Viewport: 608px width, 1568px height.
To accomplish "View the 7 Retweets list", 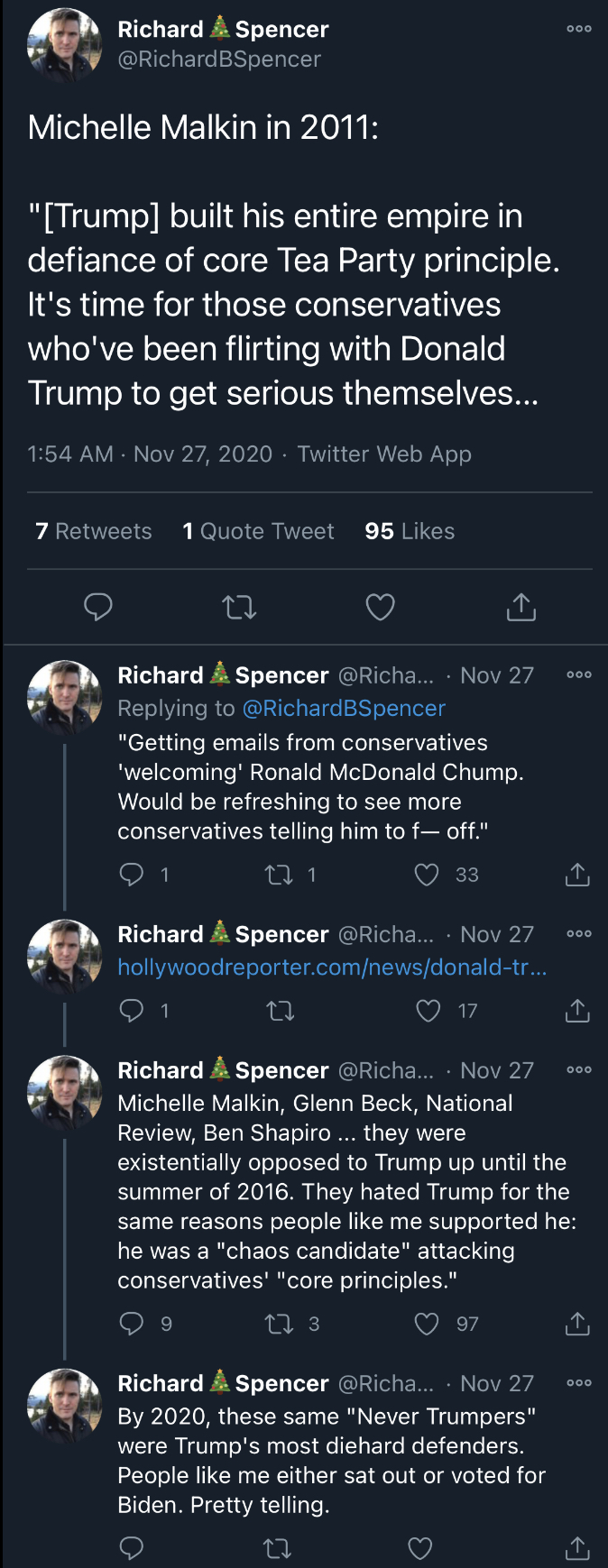I will [x=94, y=531].
